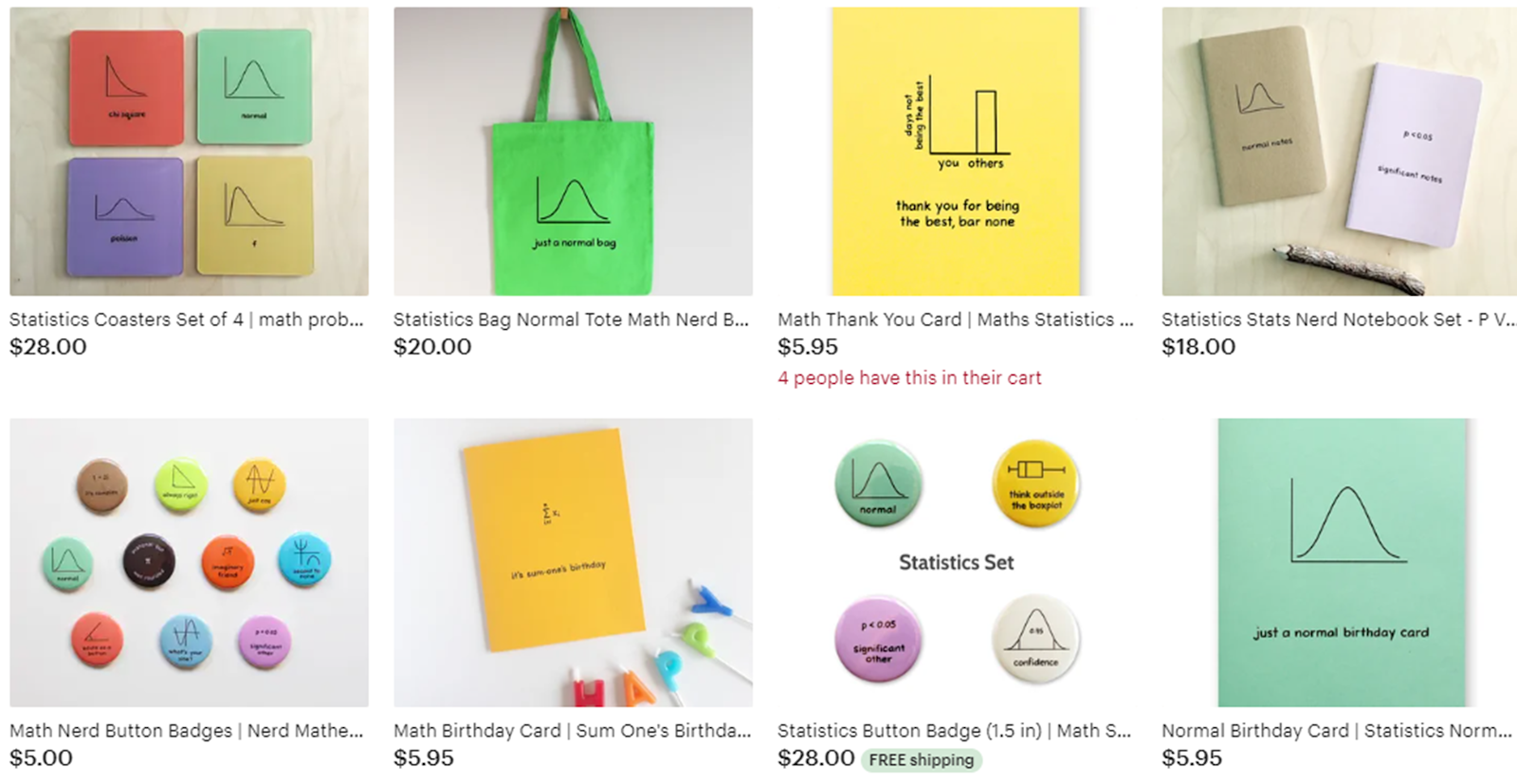Click the Statistics Button Badge title link
Screen dimensions: 1517x784
(x=955, y=731)
